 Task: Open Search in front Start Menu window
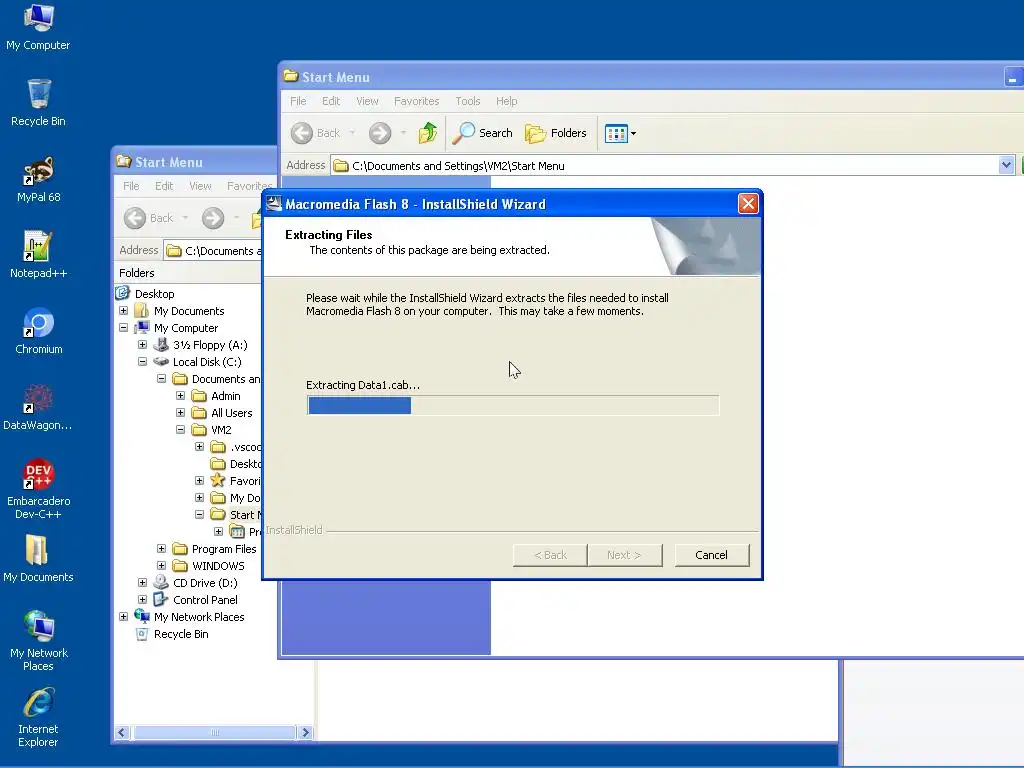point(483,133)
